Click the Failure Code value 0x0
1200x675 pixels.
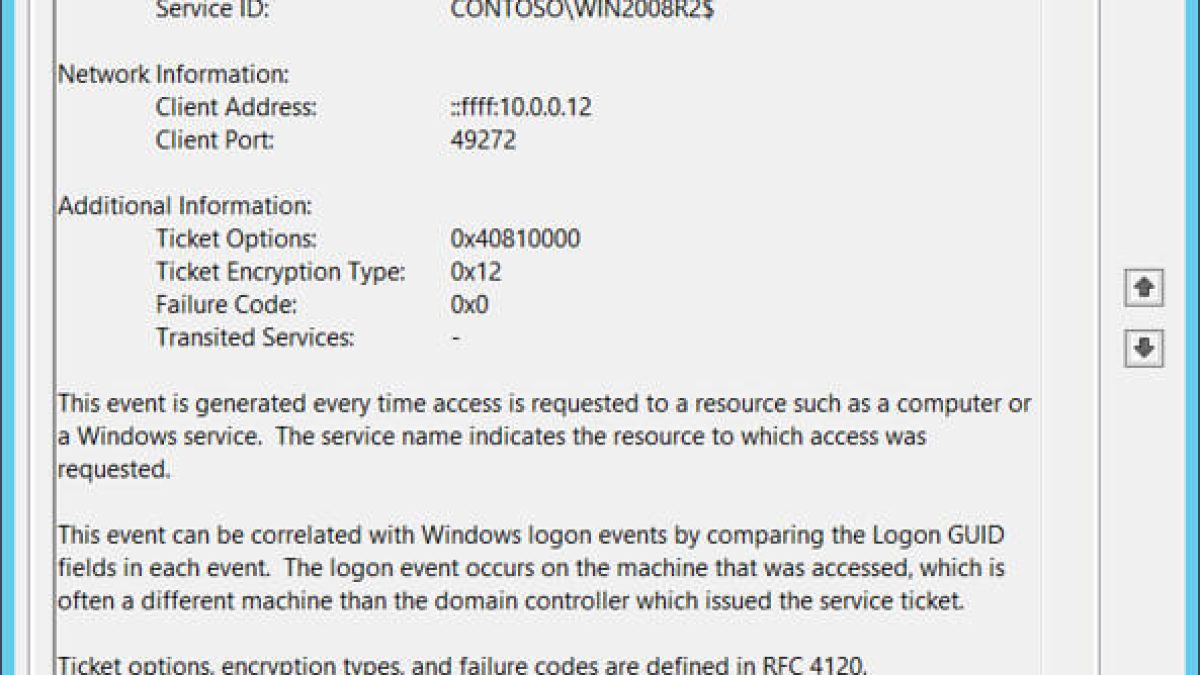tap(469, 305)
